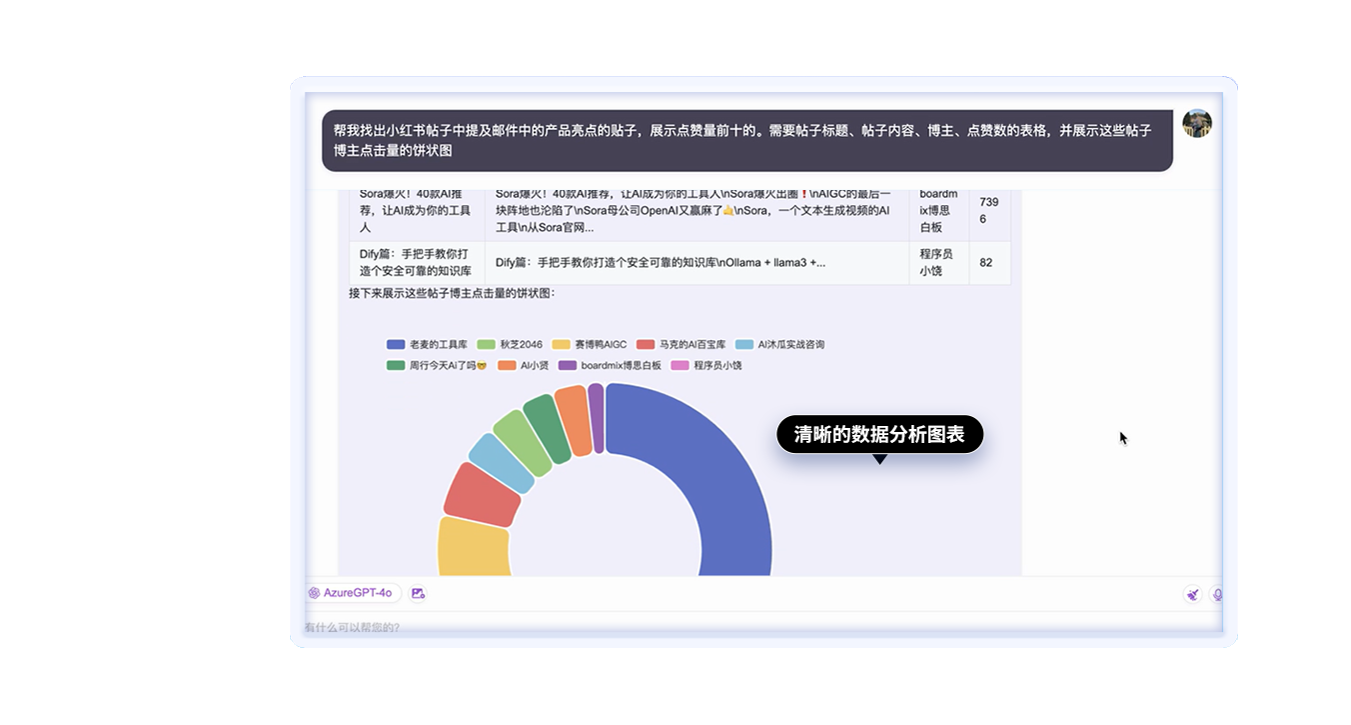
Task: Toggle the 马克的AI百宝库 legend entry
Action: click(x=681, y=344)
